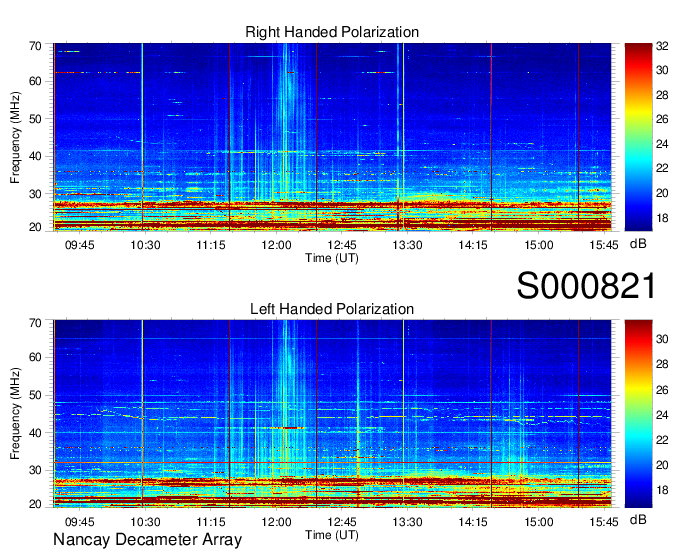Click 40 MHz tick on Right Handed frequency axis
This screenshot has width=680, height=552.
(x=35, y=156)
